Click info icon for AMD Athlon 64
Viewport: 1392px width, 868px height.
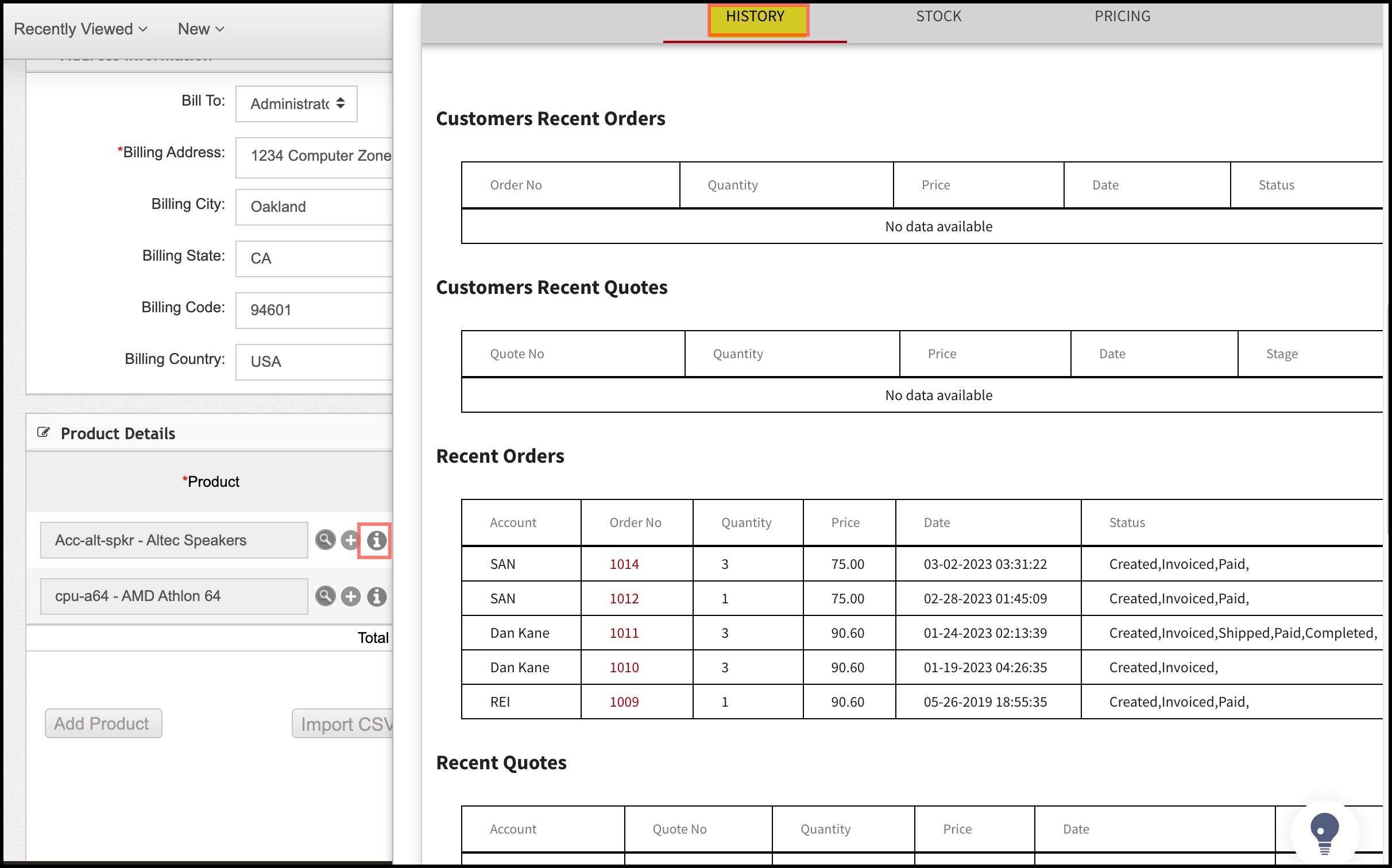tap(376, 596)
